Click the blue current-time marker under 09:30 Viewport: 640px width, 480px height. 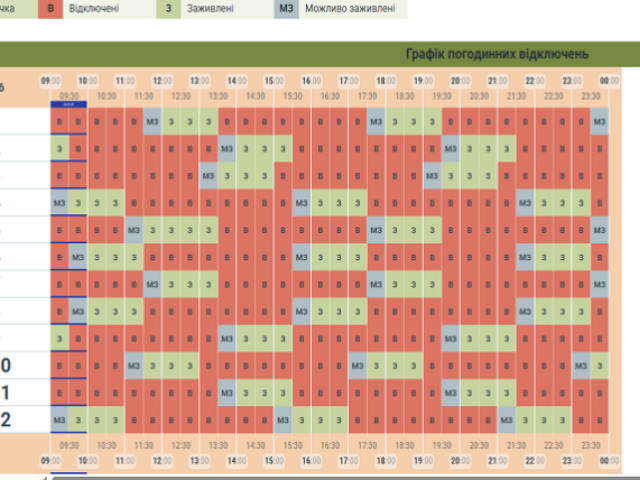point(69,104)
